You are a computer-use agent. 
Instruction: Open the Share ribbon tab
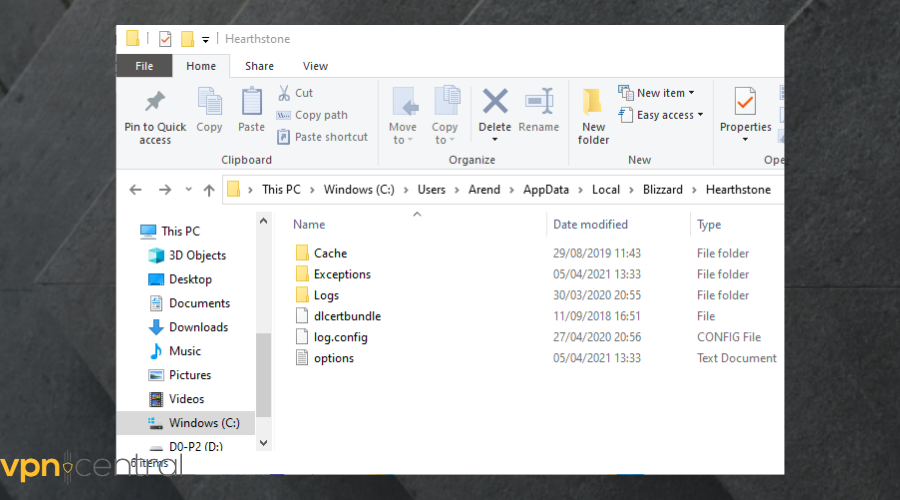tap(259, 66)
